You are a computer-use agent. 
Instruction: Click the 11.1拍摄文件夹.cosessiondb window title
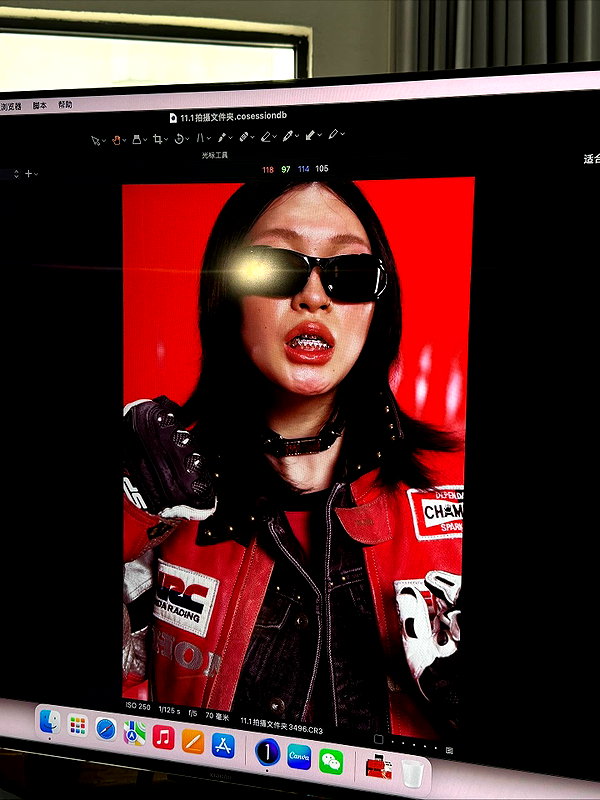tap(233, 117)
